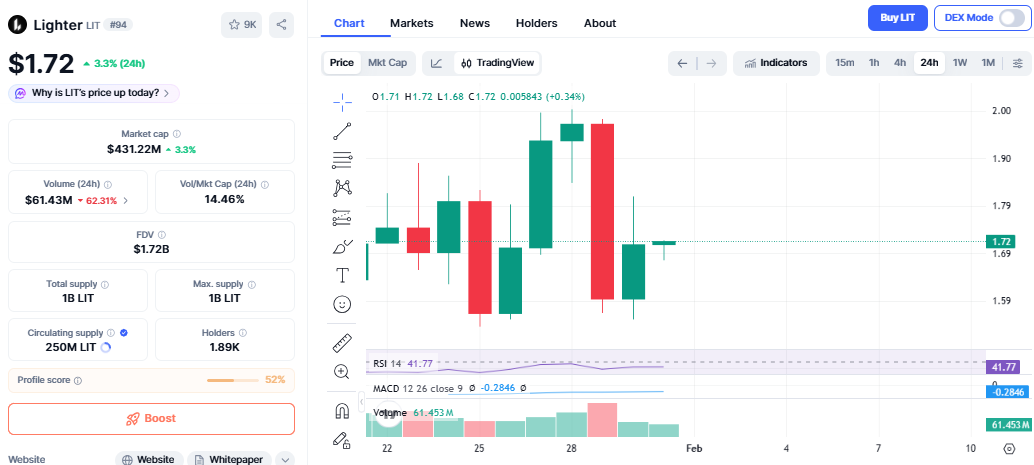Screen dimensions: 1034x465
Task: Switch chart to Mkt Cap view
Action: (387, 63)
